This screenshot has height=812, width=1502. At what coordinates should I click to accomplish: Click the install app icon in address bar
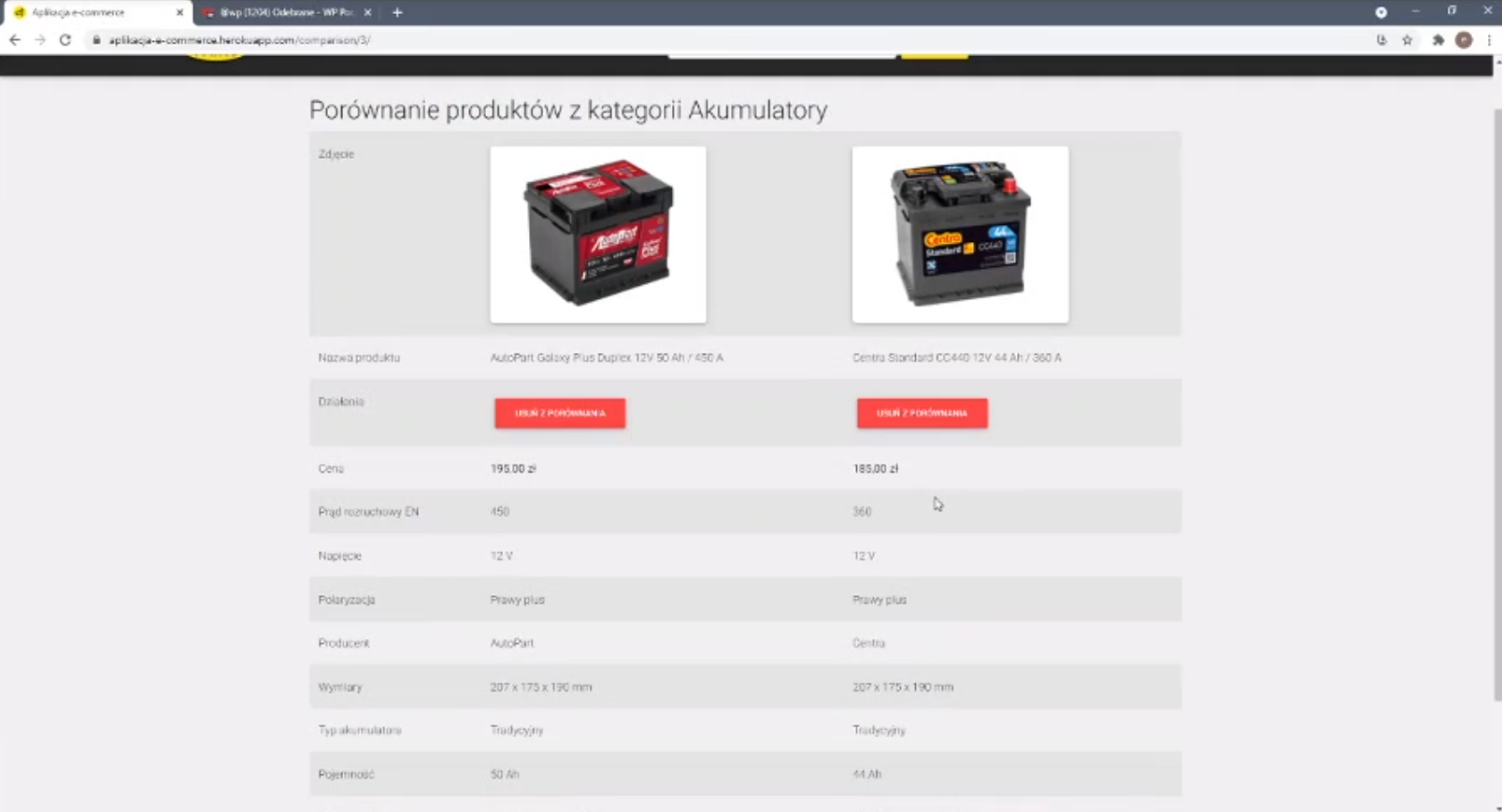point(1381,40)
